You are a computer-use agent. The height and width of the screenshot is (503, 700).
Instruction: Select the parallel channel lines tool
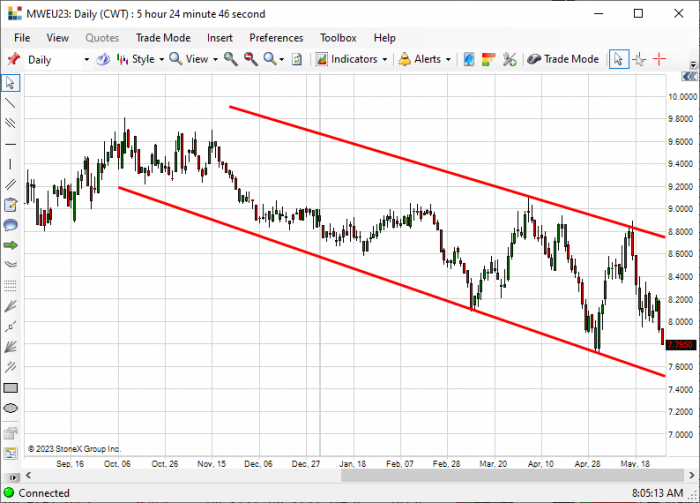pyautogui.click(x=10, y=184)
